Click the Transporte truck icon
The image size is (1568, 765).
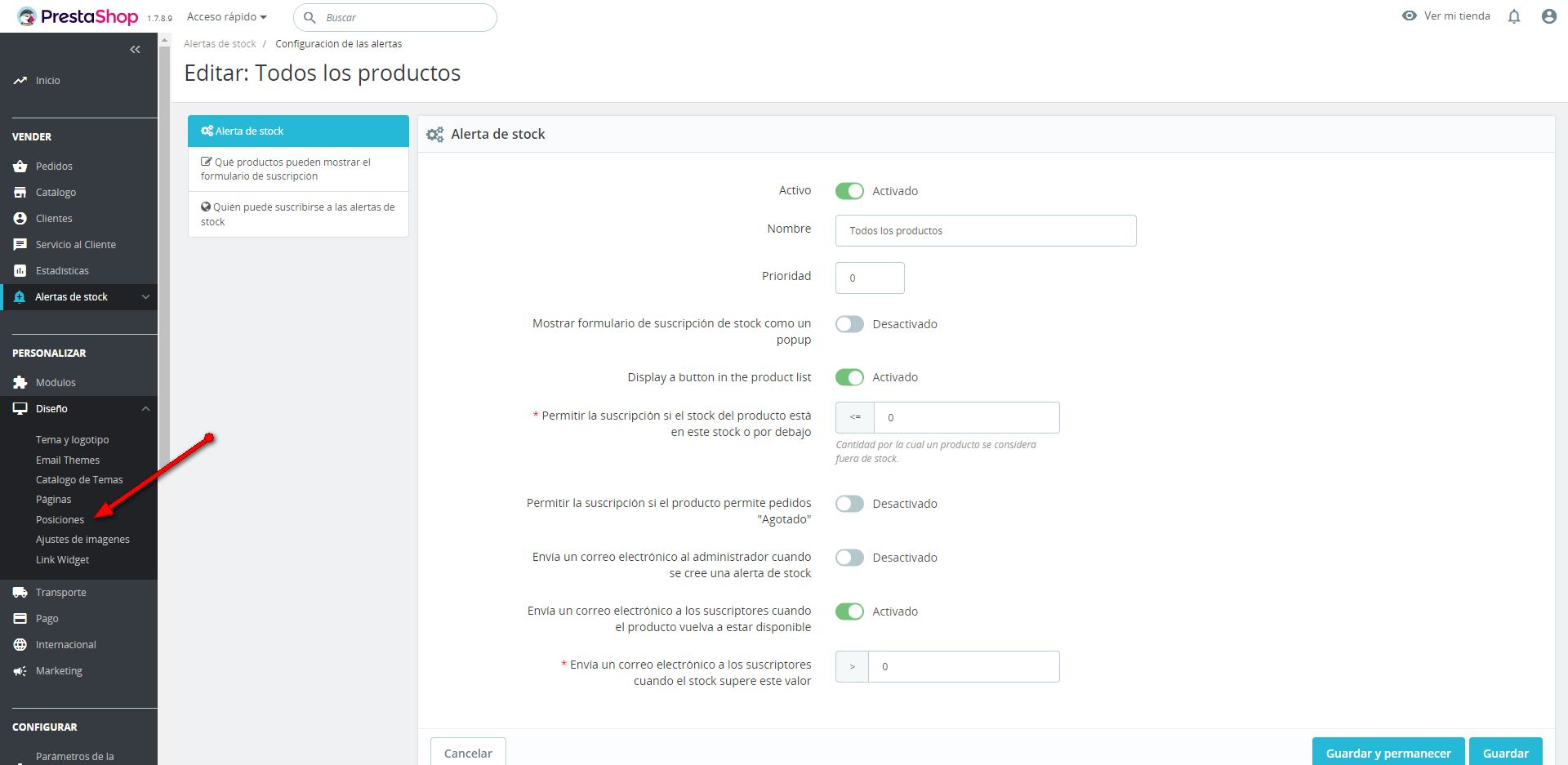click(x=20, y=592)
